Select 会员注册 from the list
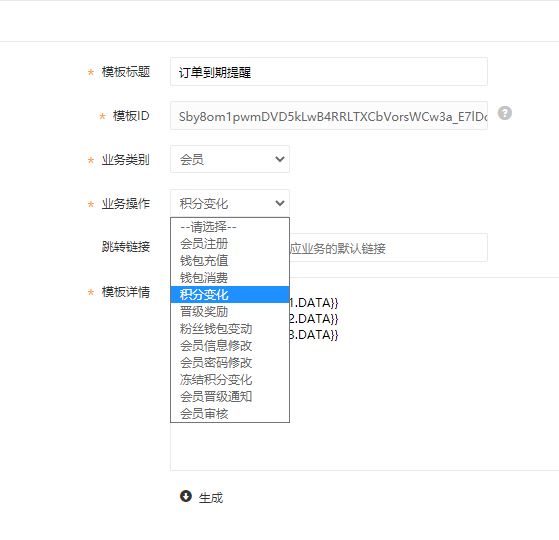559x540 pixels. [x=230, y=243]
